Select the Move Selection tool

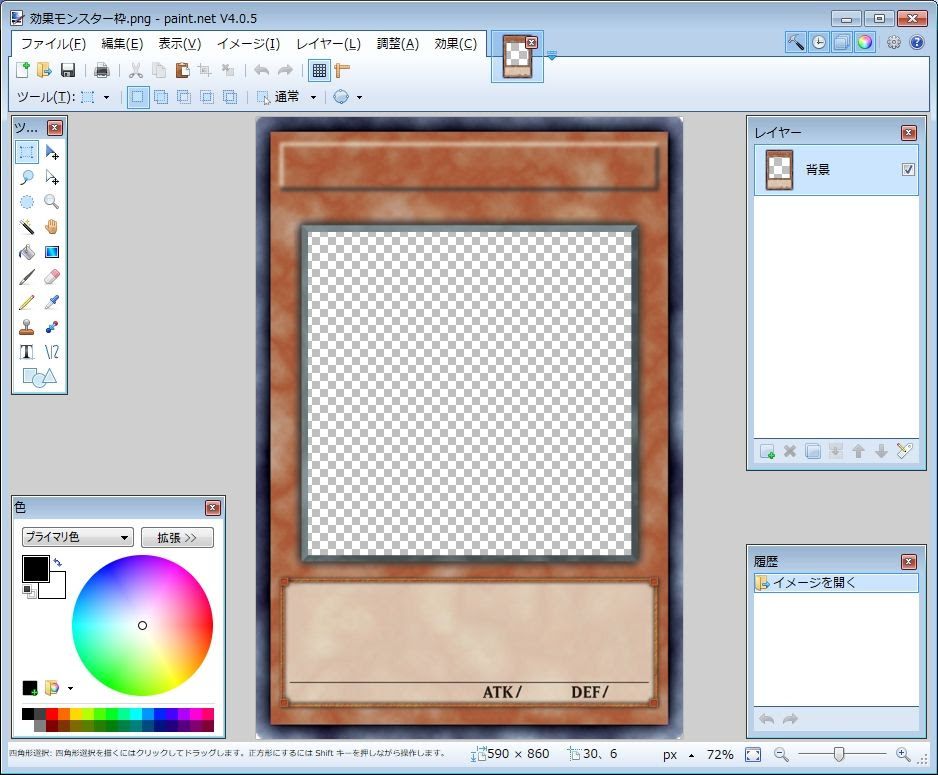click(52, 177)
